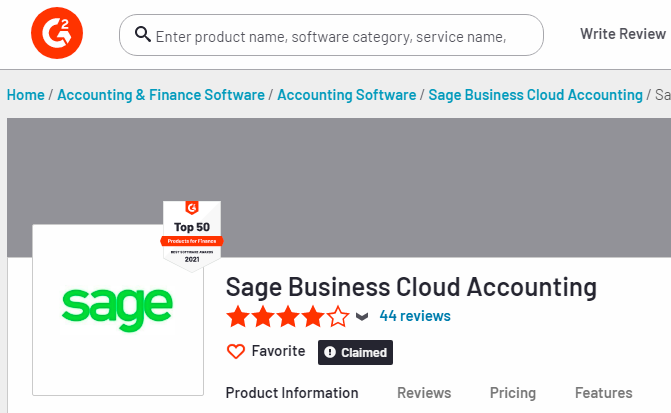Viewport: 671px width, 413px height.
Task: Go to Home breadcrumb
Action: (x=26, y=95)
